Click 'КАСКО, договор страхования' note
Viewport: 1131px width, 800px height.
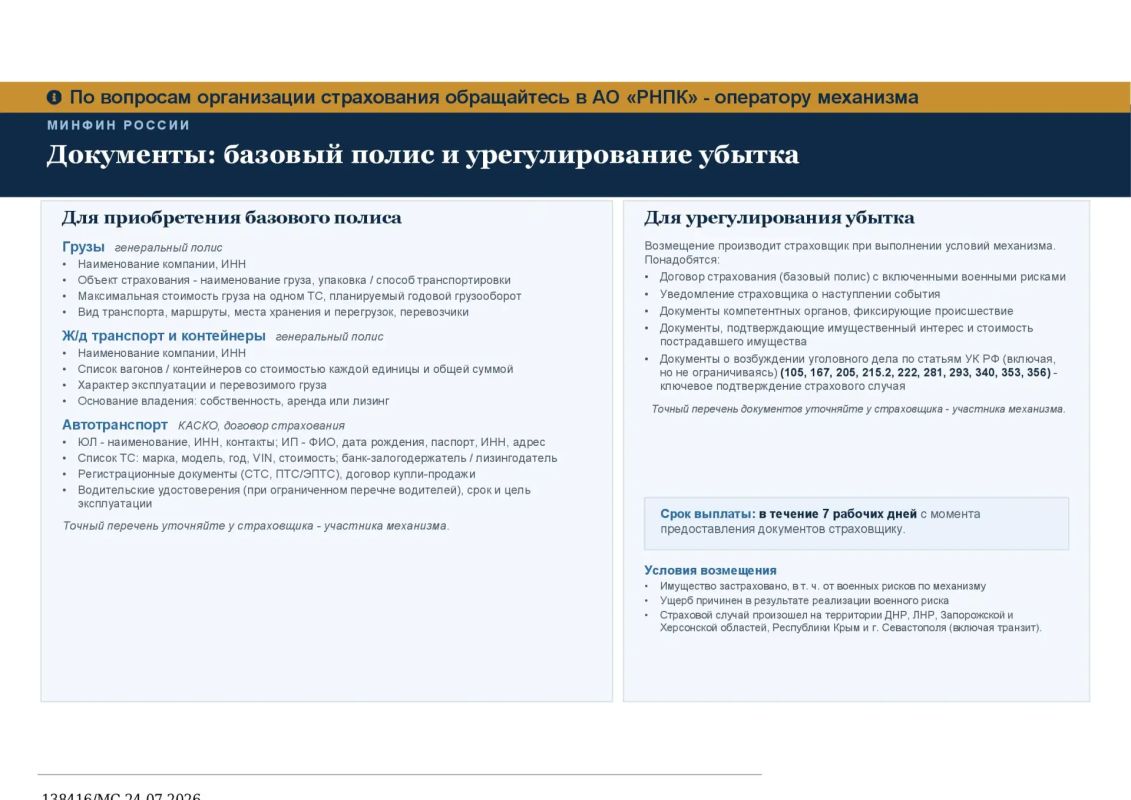(261, 426)
